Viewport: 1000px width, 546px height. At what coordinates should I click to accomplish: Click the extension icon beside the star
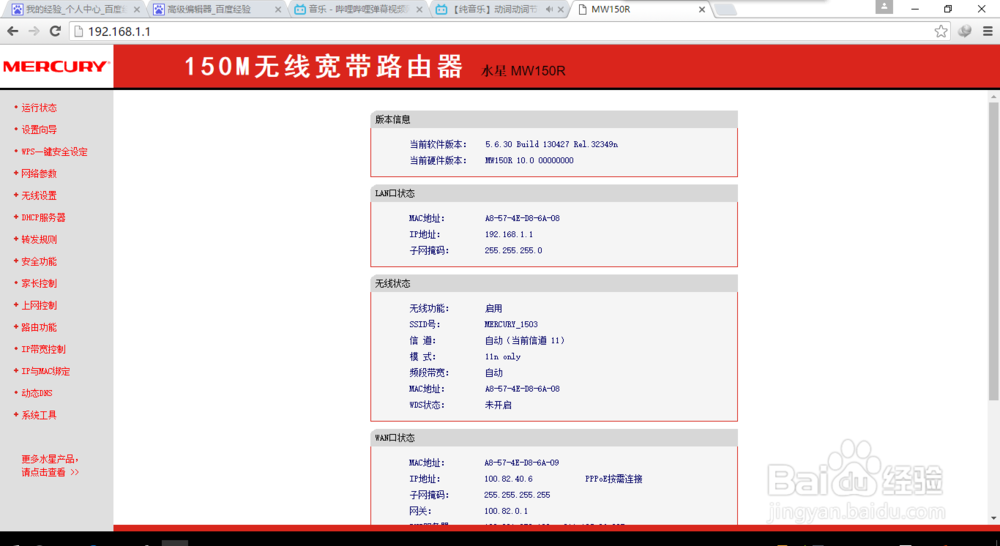pyautogui.click(x=965, y=31)
